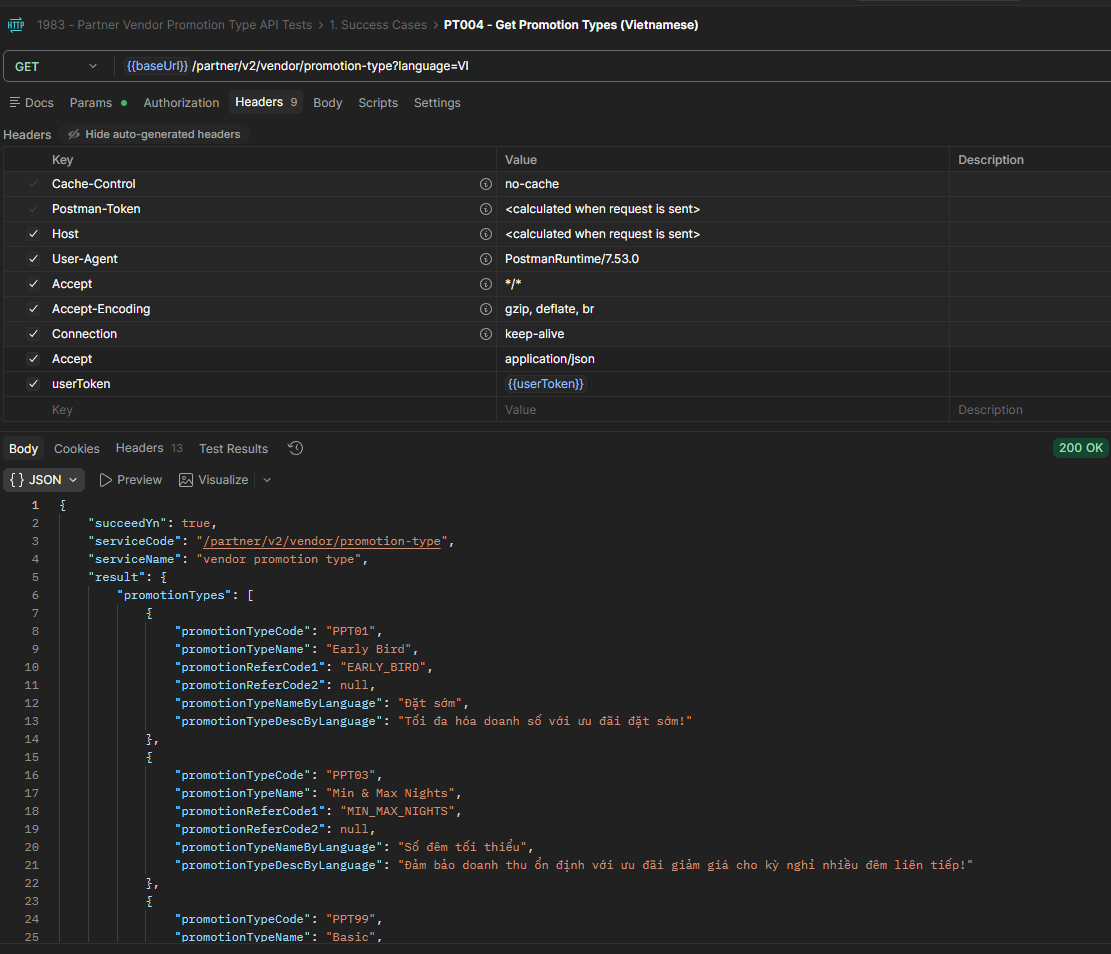The width and height of the screenshot is (1111, 954).
Task: Click the Preview button
Action: click(x=131, y=480)
